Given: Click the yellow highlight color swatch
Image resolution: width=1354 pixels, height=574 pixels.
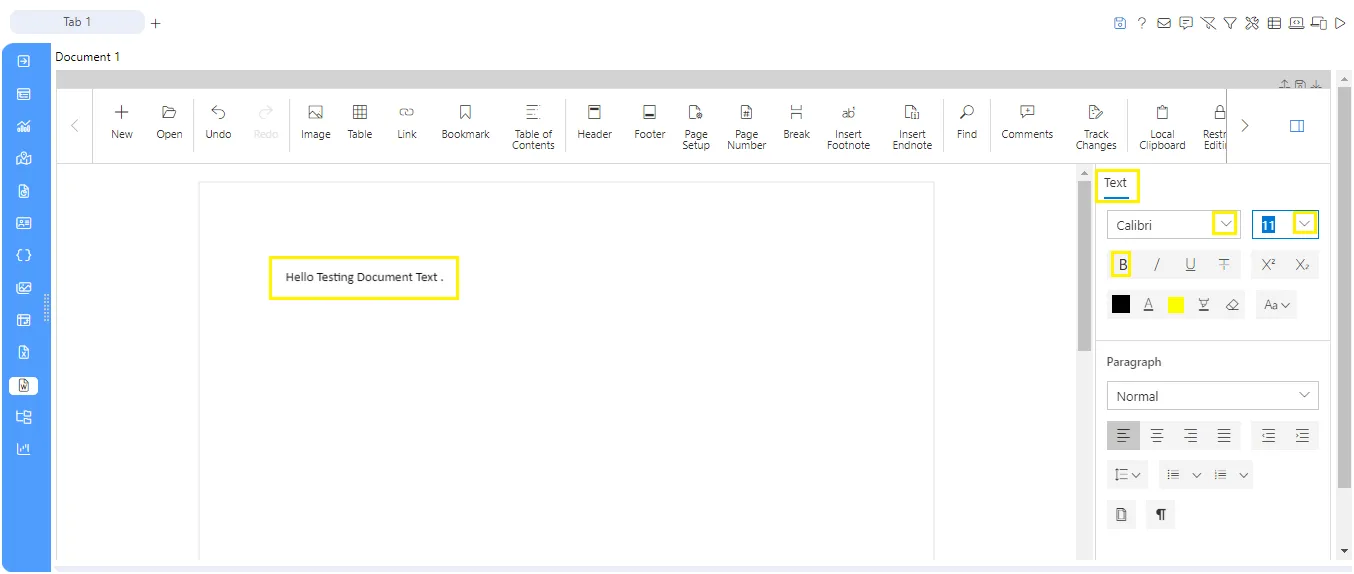Looking at the screenshot, I should 1176,305.
